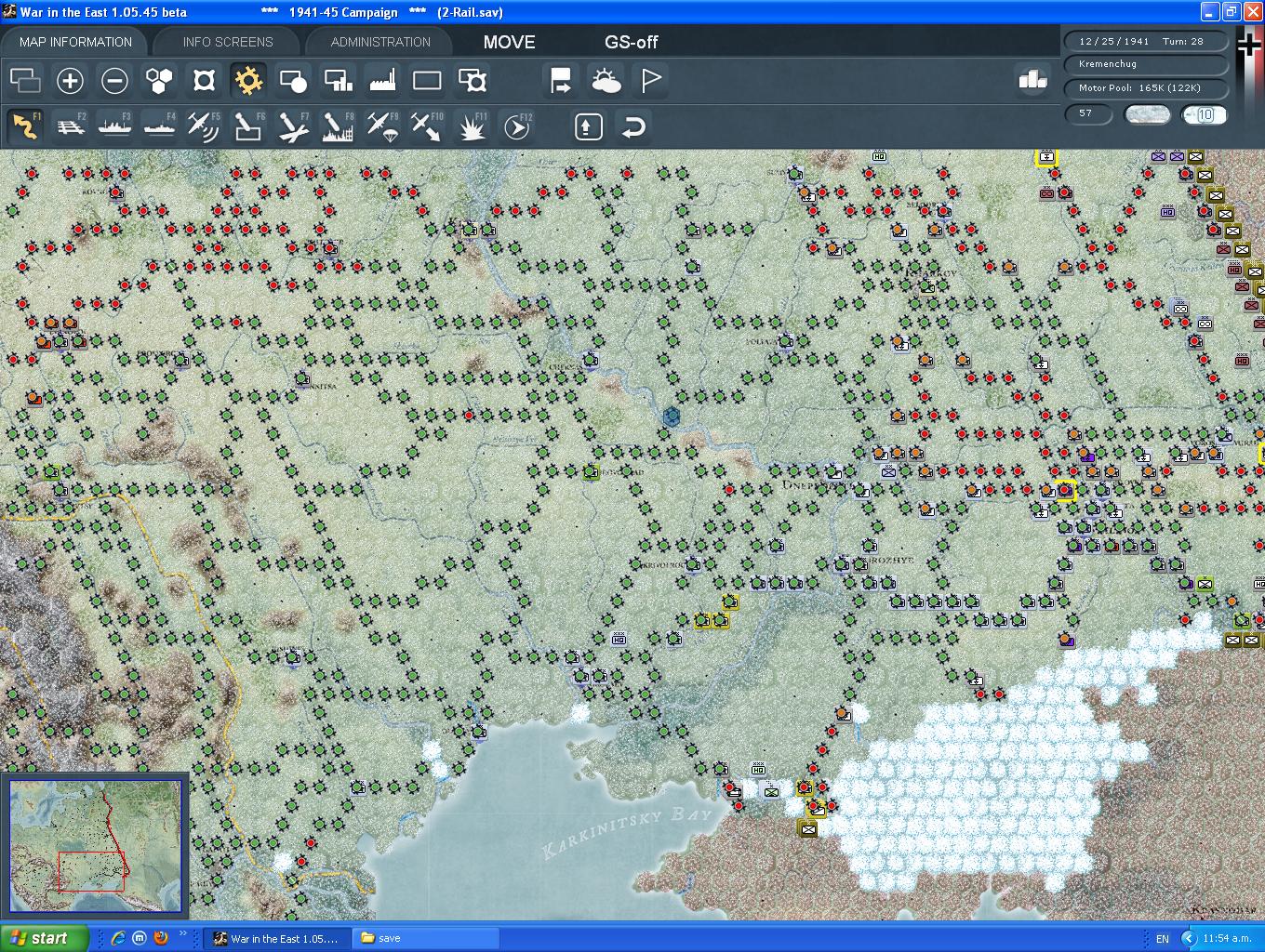This screenshot has height=952, width=1265.
Task: Open the Windows start button
Action: point(45,938)
